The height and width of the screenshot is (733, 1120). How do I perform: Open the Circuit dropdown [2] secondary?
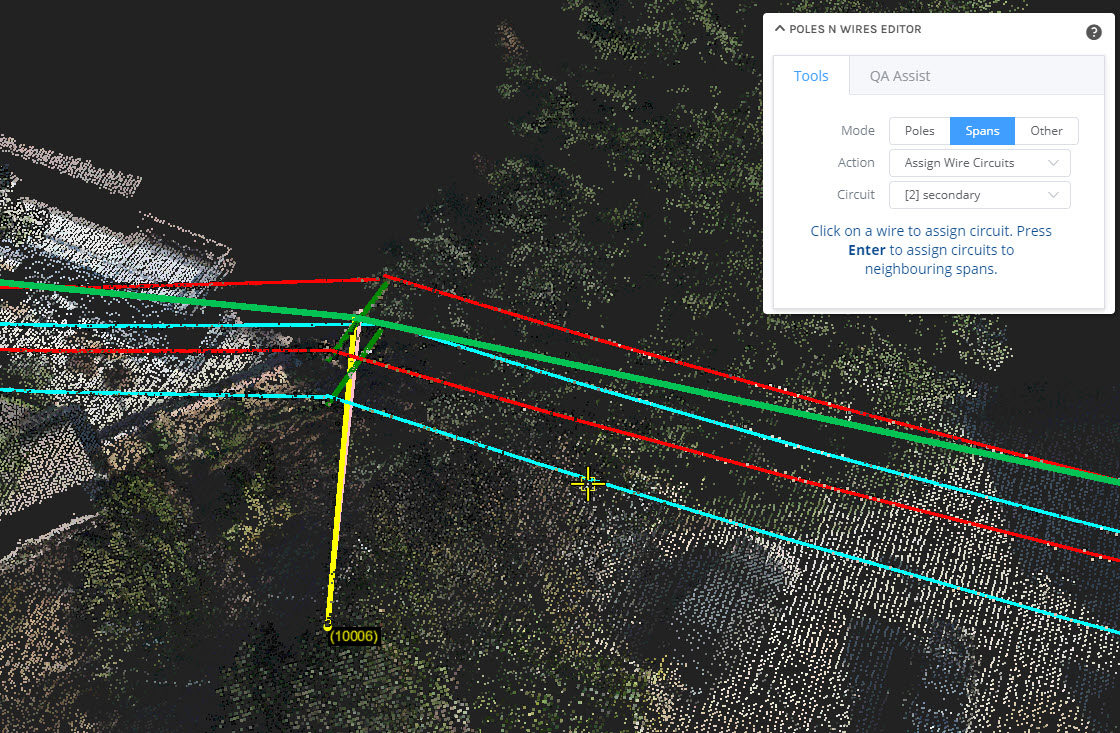click(979, 195)
